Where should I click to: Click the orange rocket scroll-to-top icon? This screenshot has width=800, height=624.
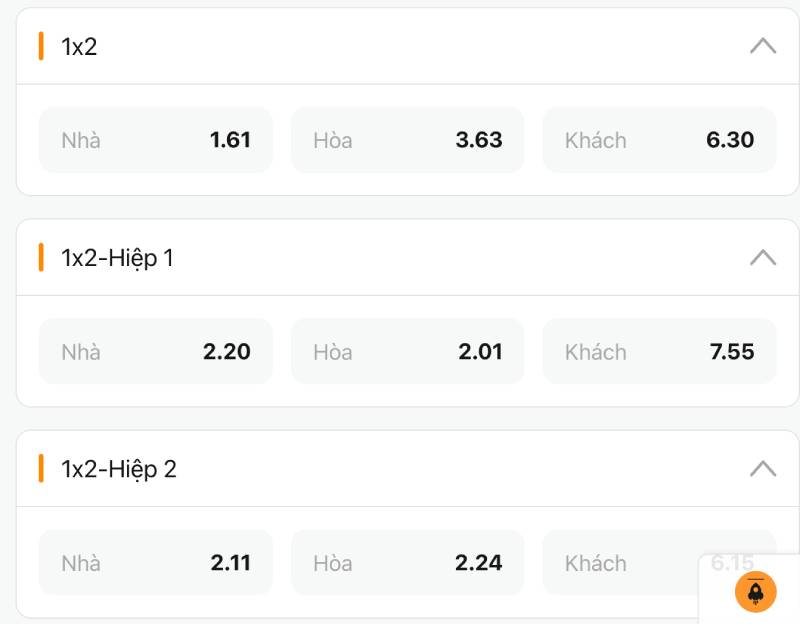point(756,591)
